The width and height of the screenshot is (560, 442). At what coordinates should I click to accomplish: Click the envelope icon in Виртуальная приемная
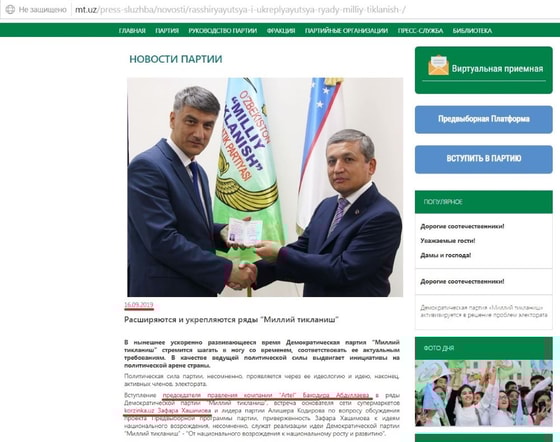point(438,65)
